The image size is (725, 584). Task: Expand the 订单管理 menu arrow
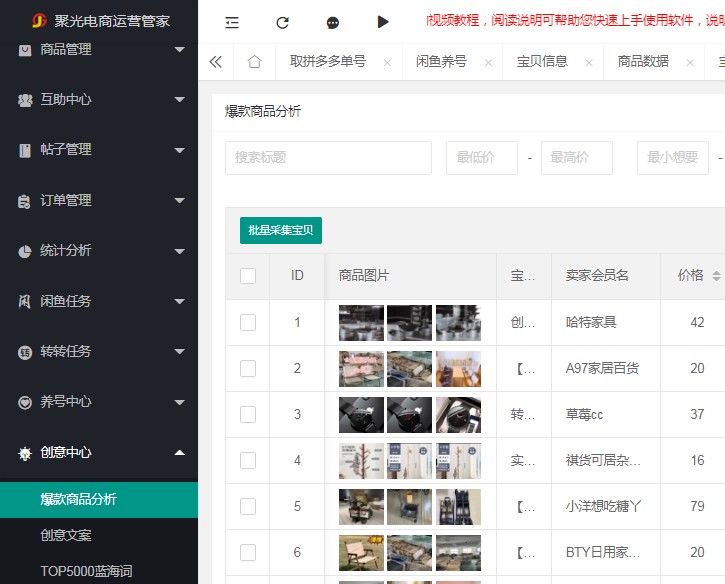click(x=179, y=200)
